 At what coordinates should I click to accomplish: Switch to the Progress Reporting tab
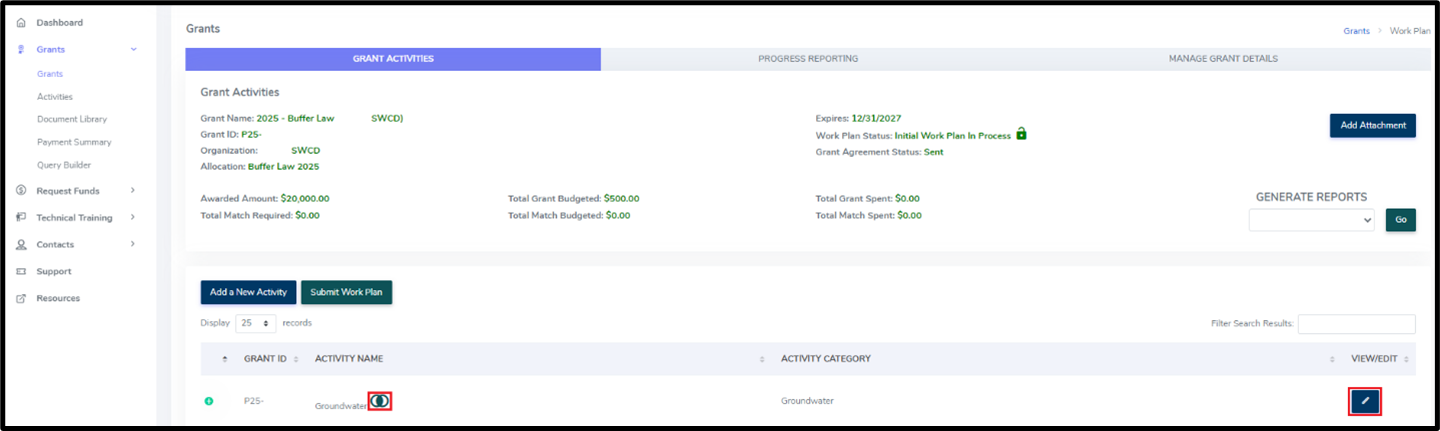point(807,59)
